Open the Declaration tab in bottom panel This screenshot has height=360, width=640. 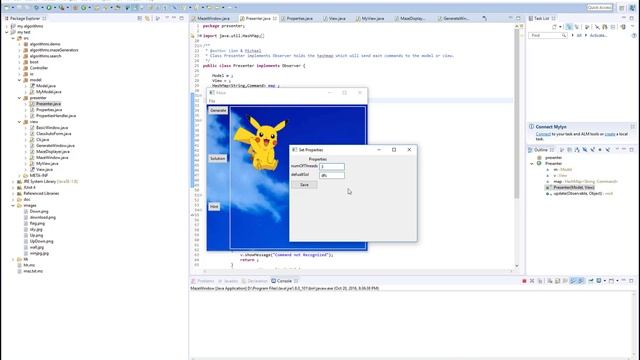[x=254, y=281]
